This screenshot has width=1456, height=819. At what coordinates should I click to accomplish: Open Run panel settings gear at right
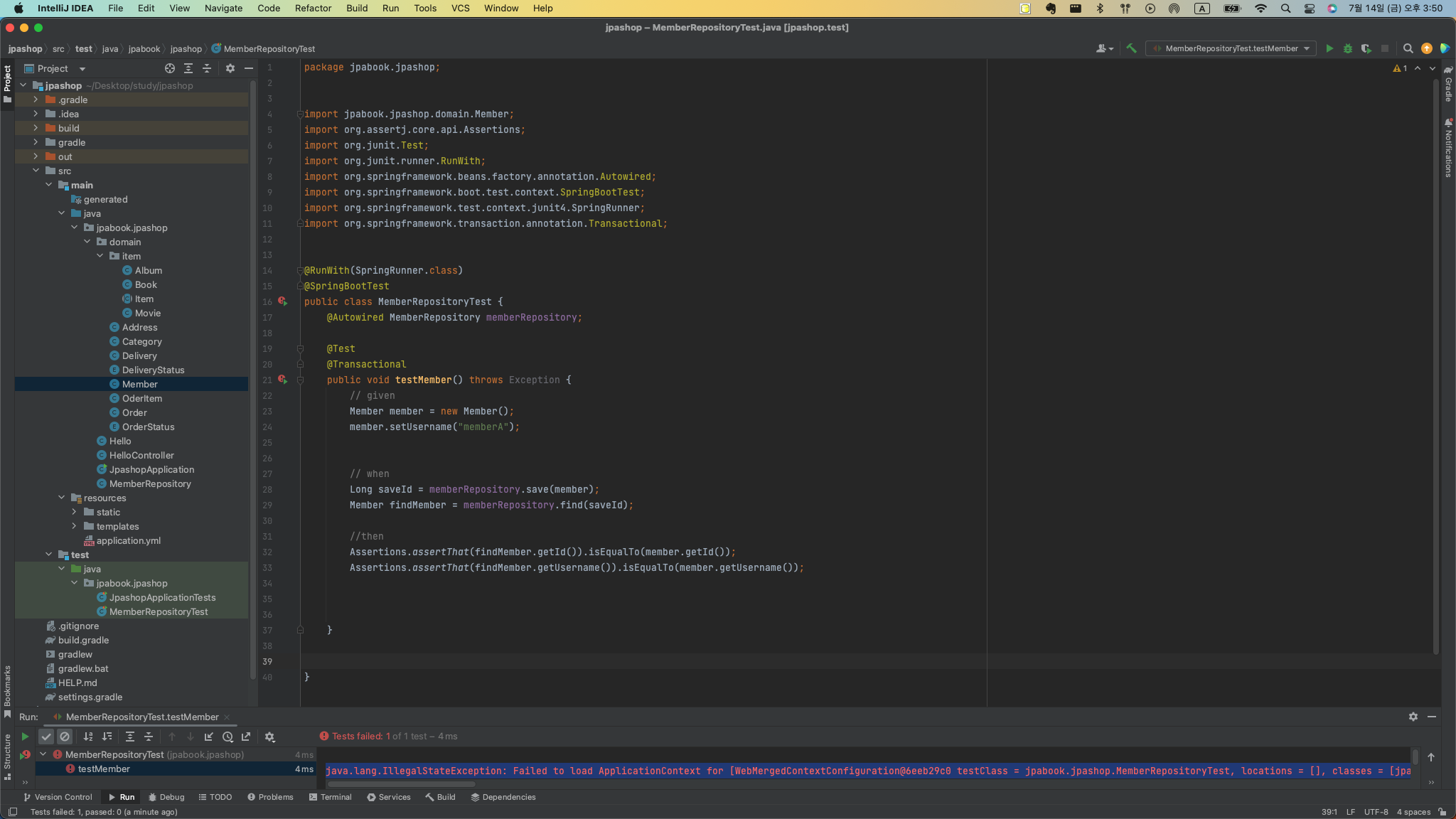1413,717
